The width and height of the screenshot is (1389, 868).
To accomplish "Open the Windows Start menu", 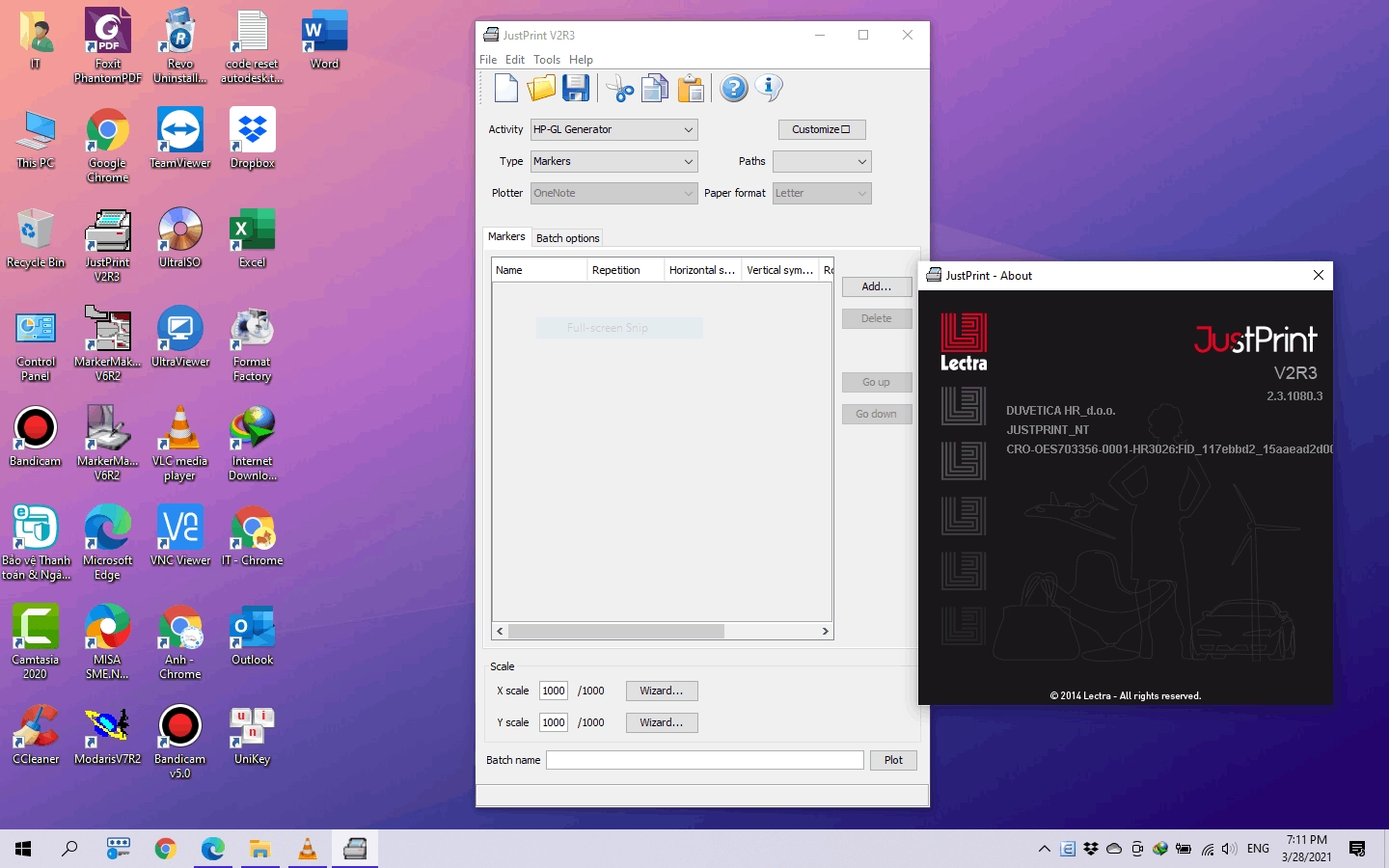I will point(23,849).
